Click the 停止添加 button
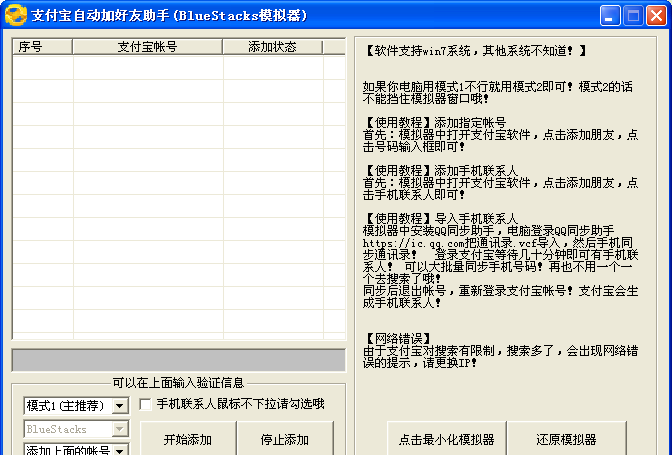This screenshot has width=672, height=455. 285,439
